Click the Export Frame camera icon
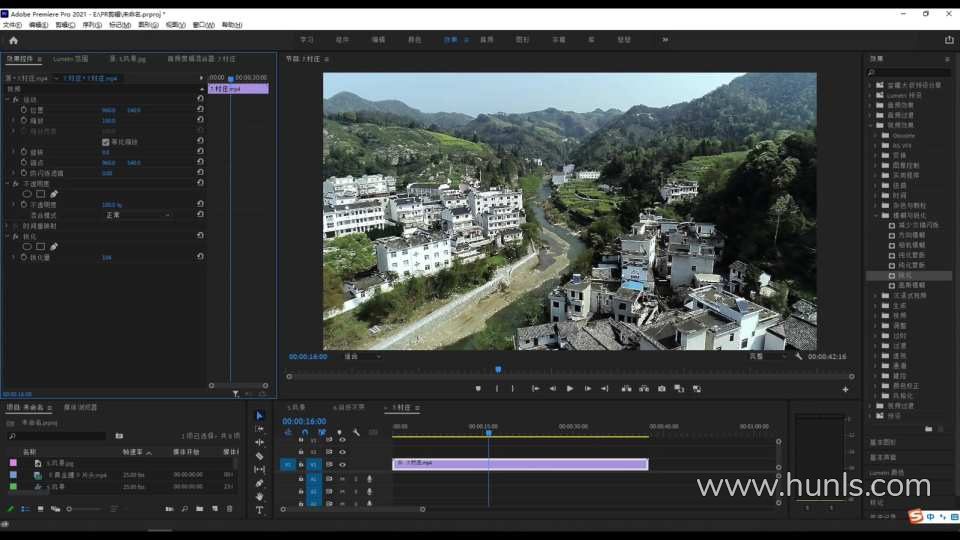960x540 pixels. [x=661, y=389]
